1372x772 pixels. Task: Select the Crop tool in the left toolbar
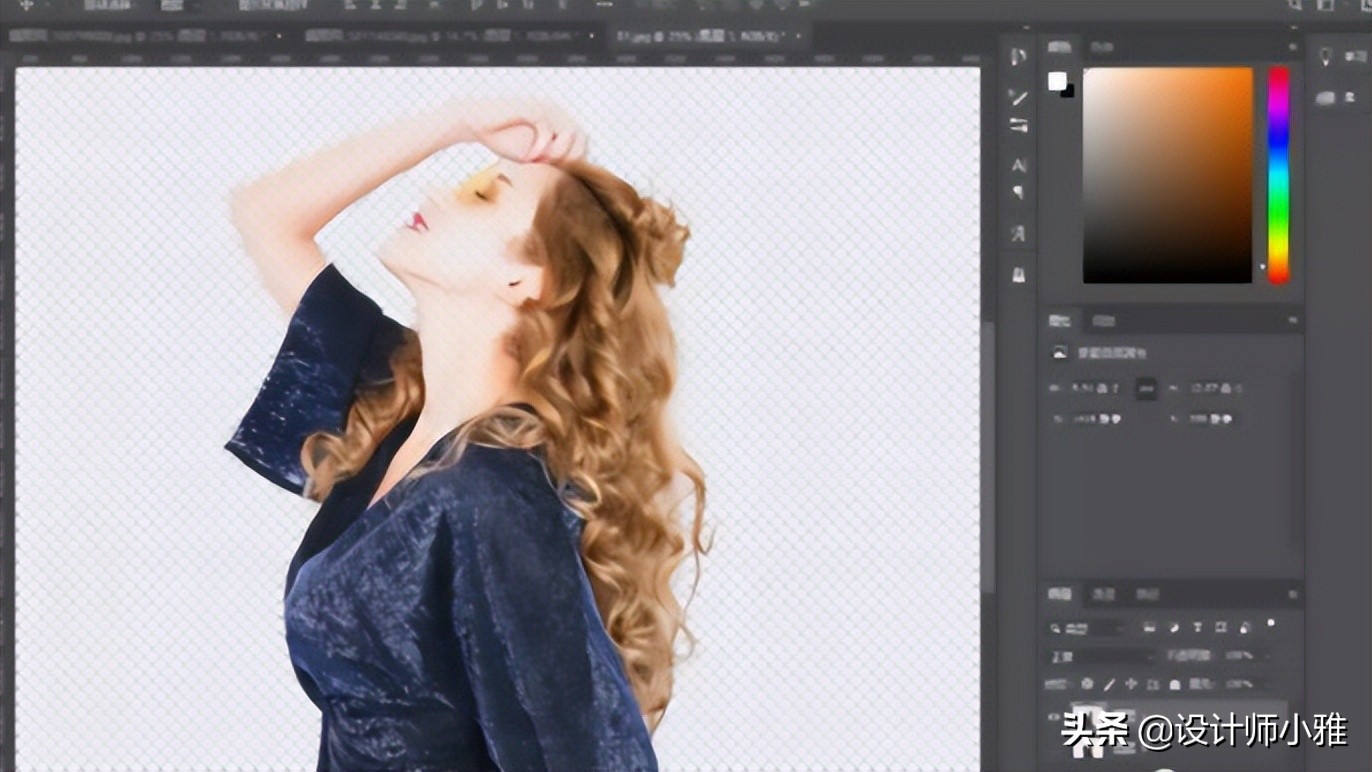pyautogui.click(x=1020, y=125)
